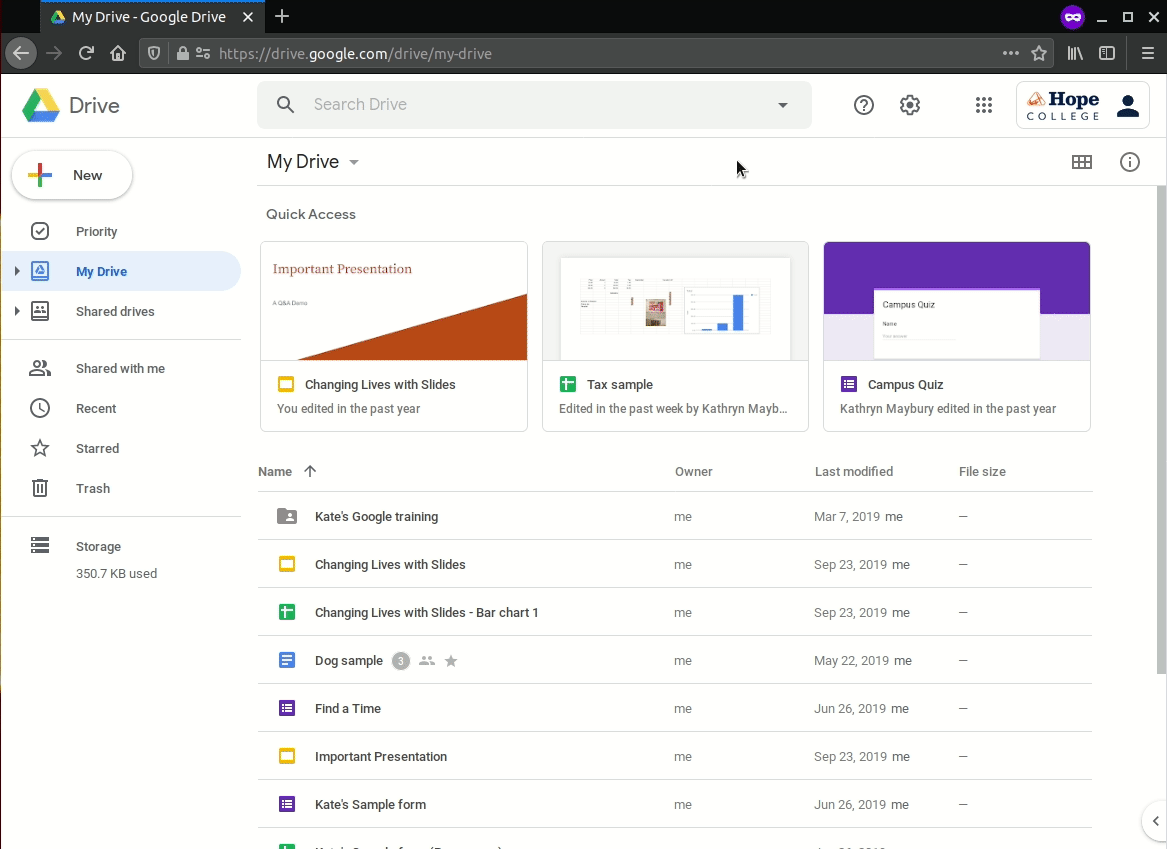Show the details pane info icon
Screen dimensions: 1167x849
(x=1129, y=161)
